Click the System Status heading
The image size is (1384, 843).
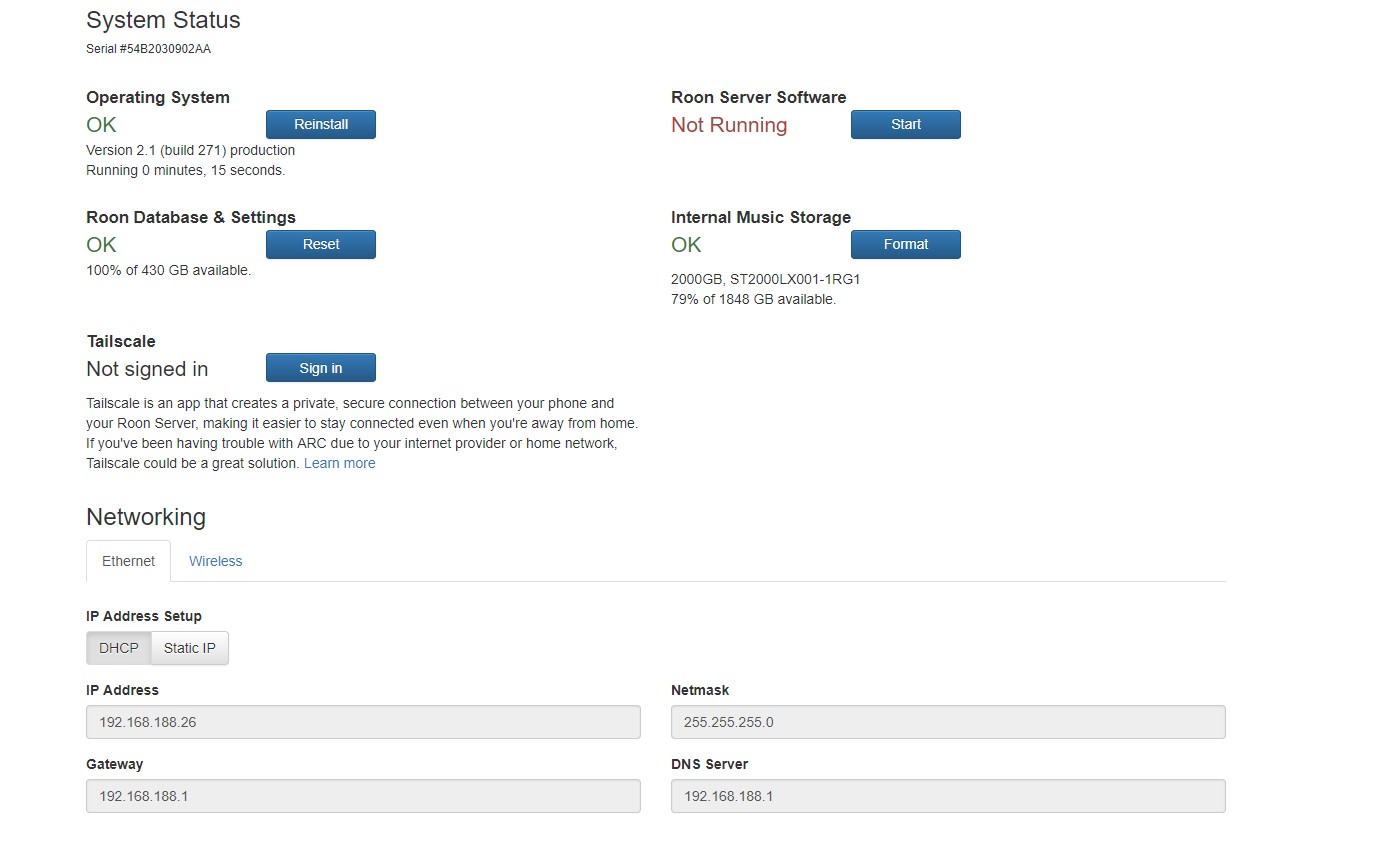163,20
